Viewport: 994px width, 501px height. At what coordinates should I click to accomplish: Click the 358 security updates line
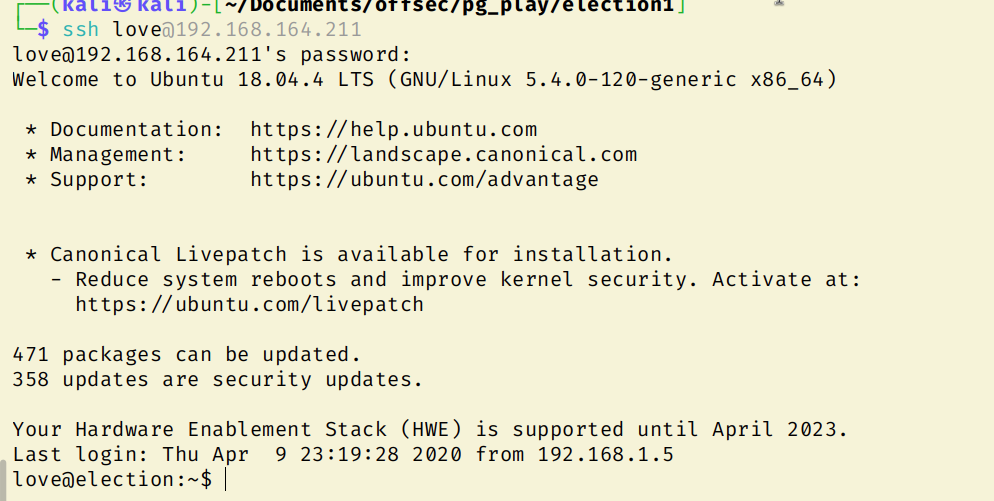tap(217, 379)
